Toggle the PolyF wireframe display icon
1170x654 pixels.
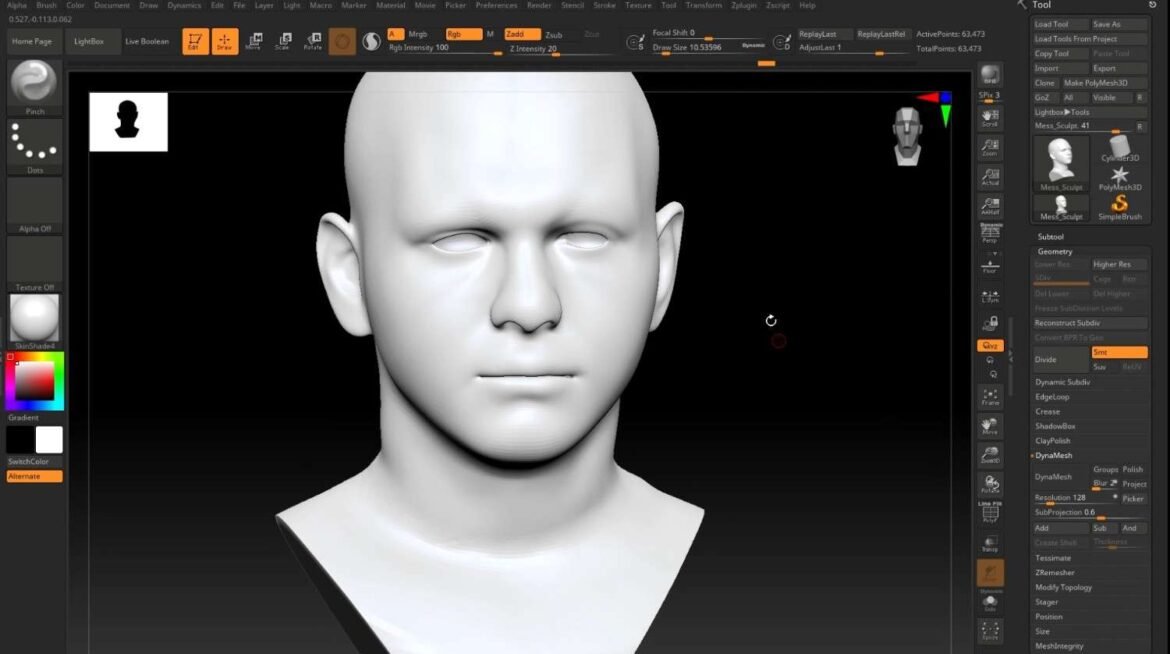(x=990, y=512)
